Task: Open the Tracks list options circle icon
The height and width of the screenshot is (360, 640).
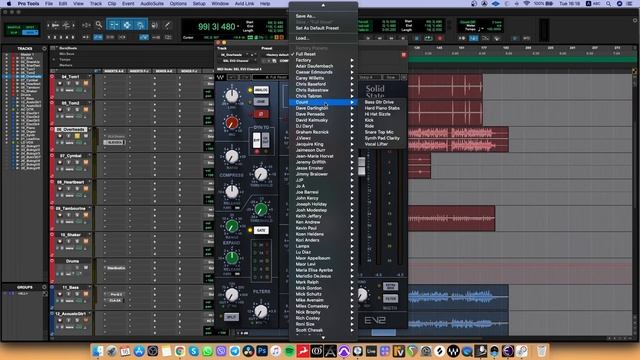Action: 44,49
